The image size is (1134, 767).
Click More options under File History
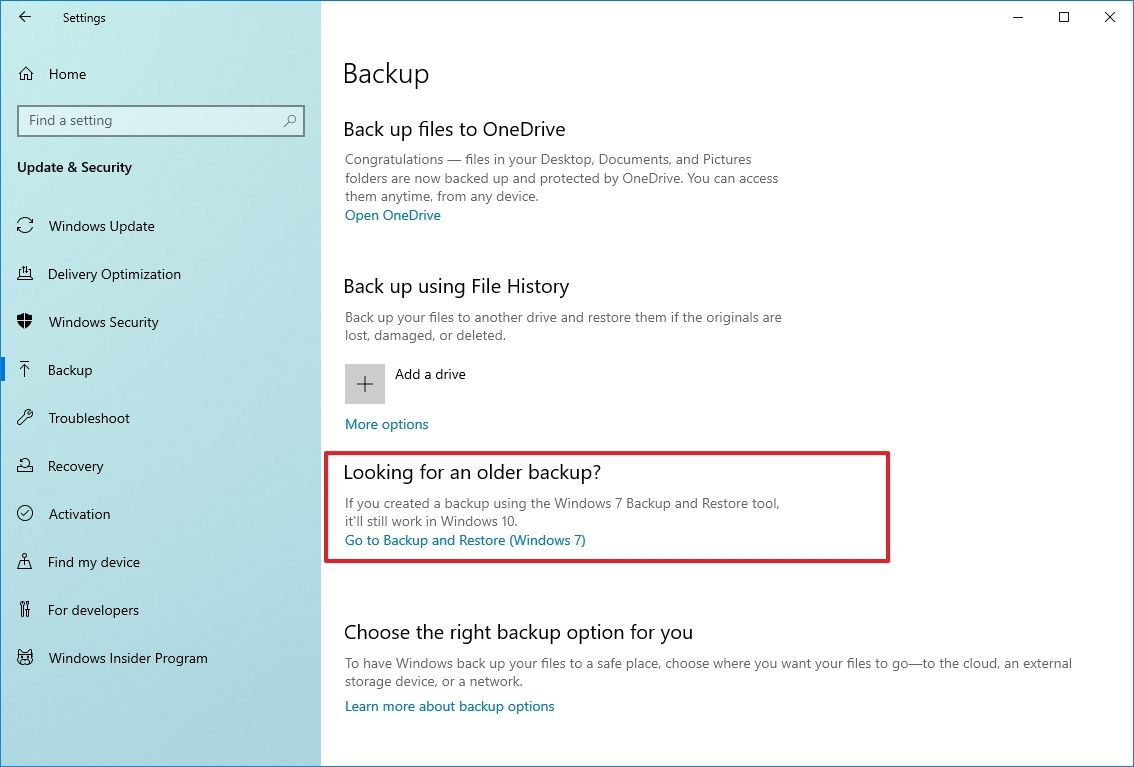point(386,424)
